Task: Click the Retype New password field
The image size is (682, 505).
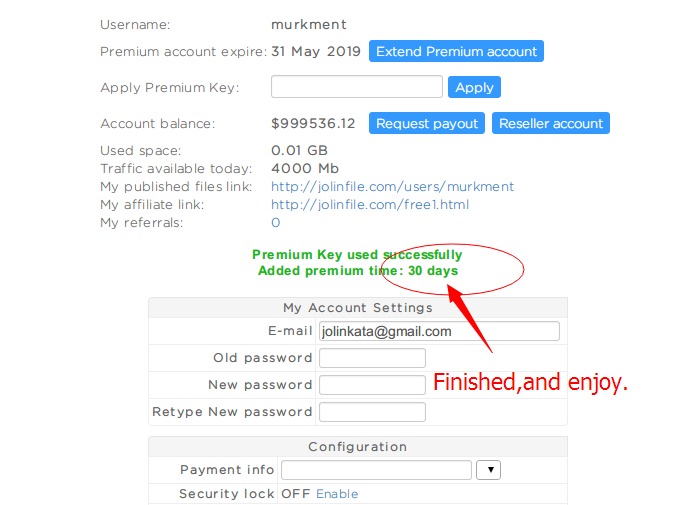Action: [x=372, y=412]
